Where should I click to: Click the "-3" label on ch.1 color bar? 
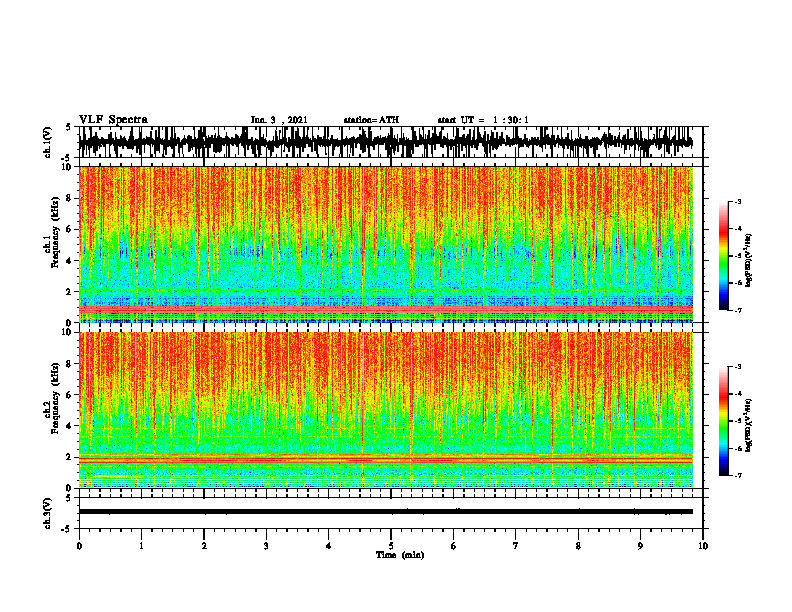point(737,201)
